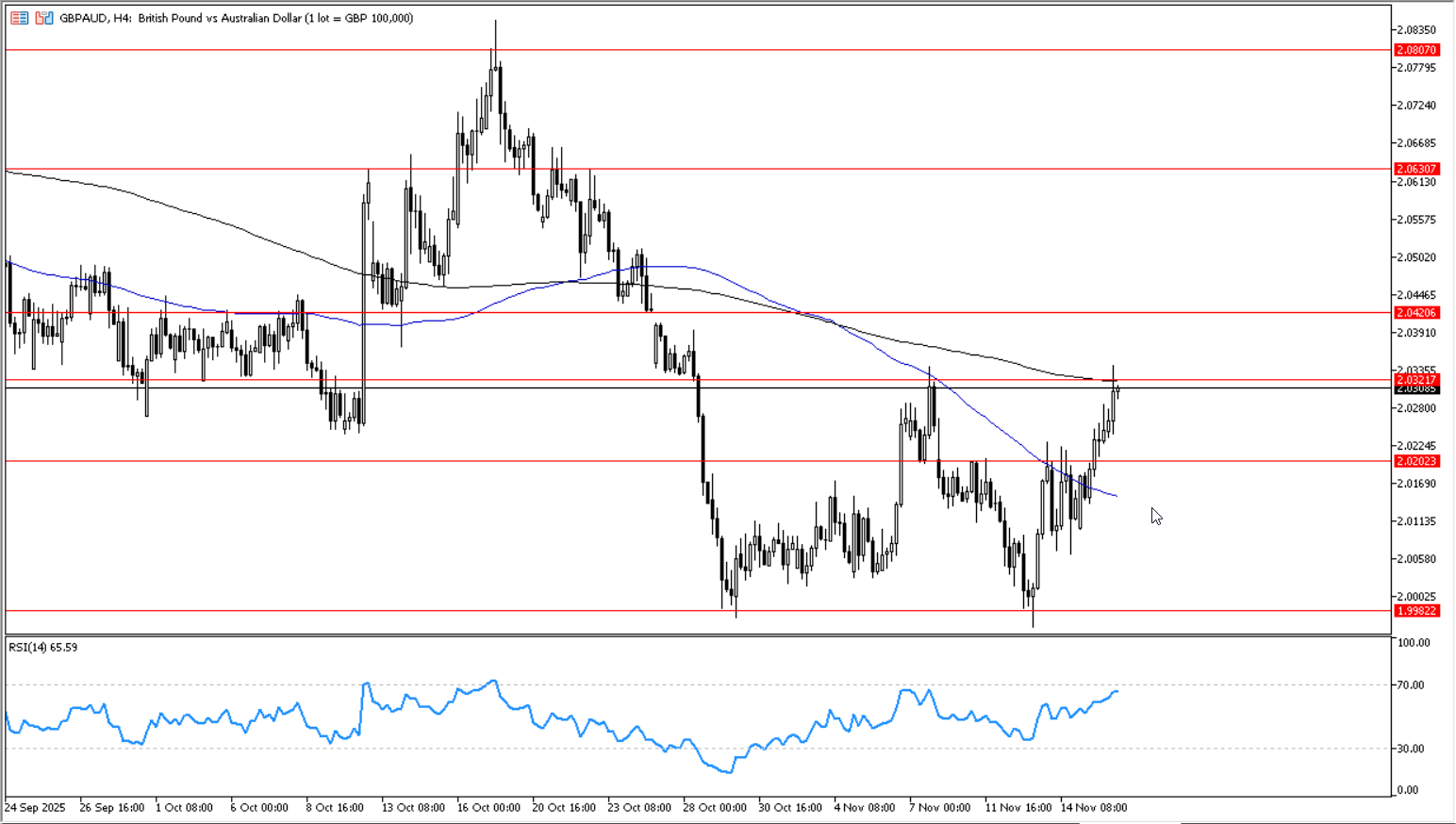1456x824 pixels.
Task: Click the 2.04206 red price label
Action: point(1416,312)
